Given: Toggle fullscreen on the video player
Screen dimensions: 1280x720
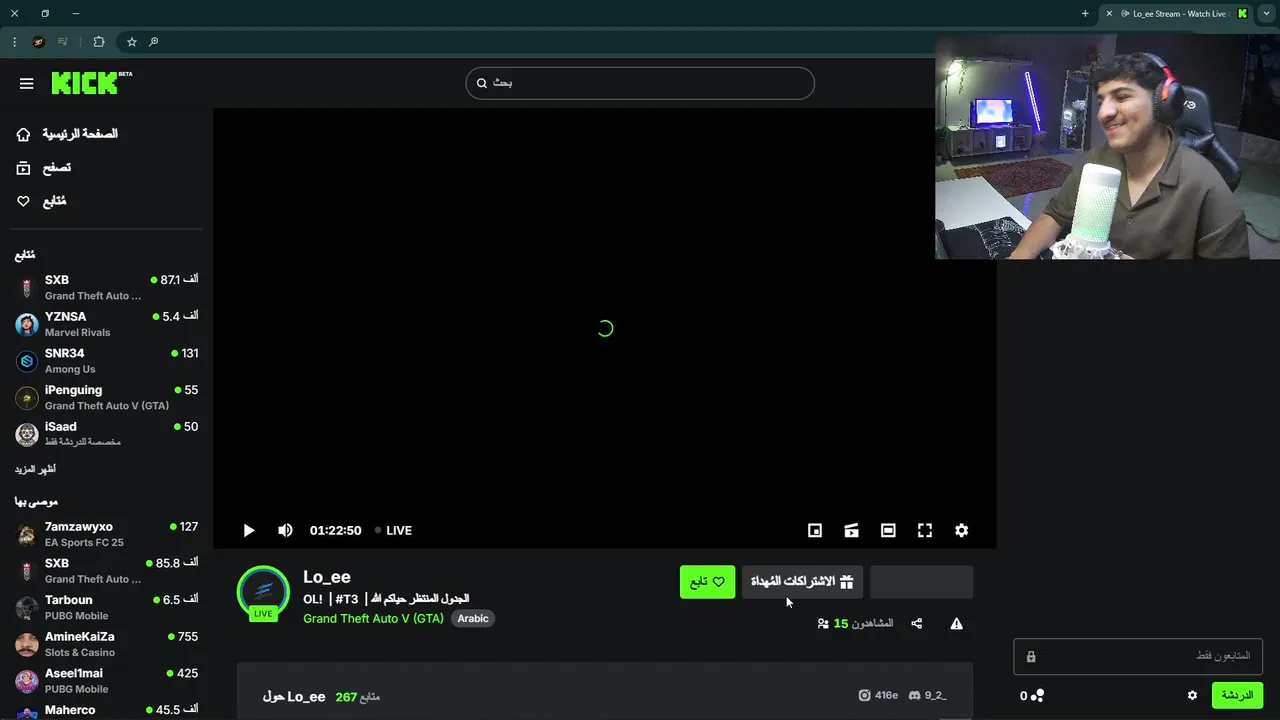Looking at the screenshot, I should pyautogui.click(x=925, y=531).
